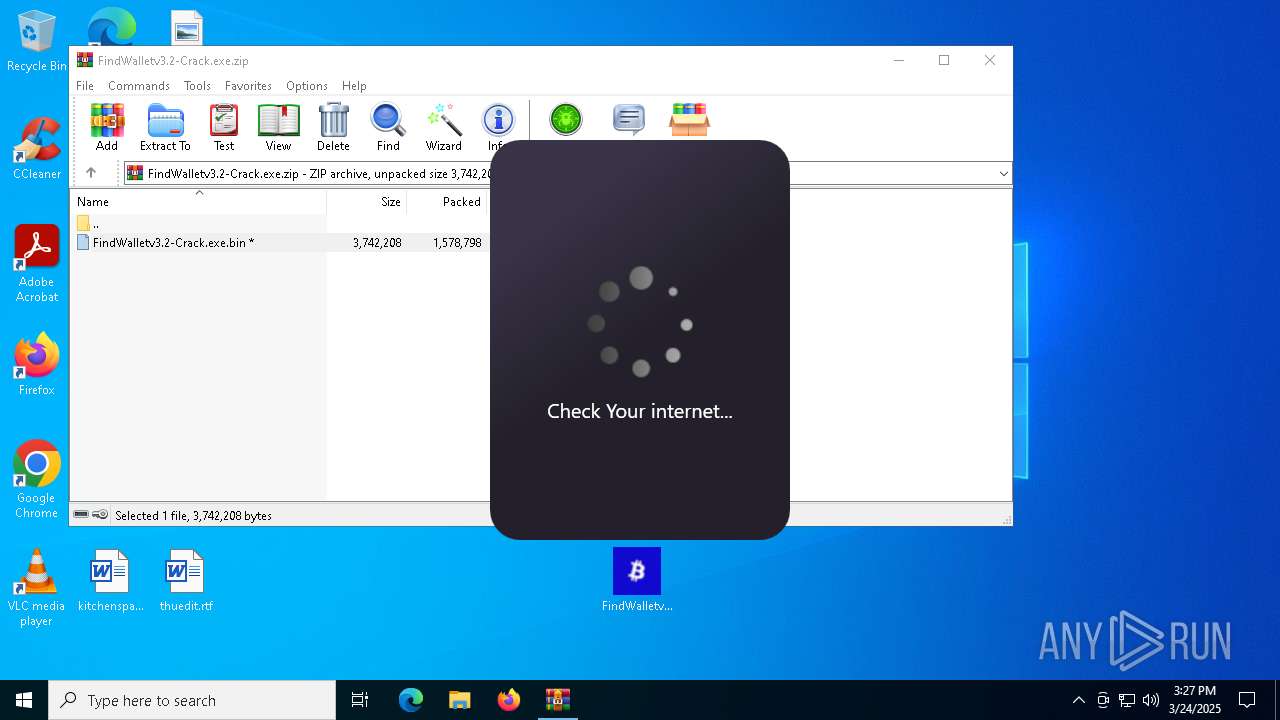1280x720 pixels.
Task: Sort by the Name column header
Action: [198, 201]
